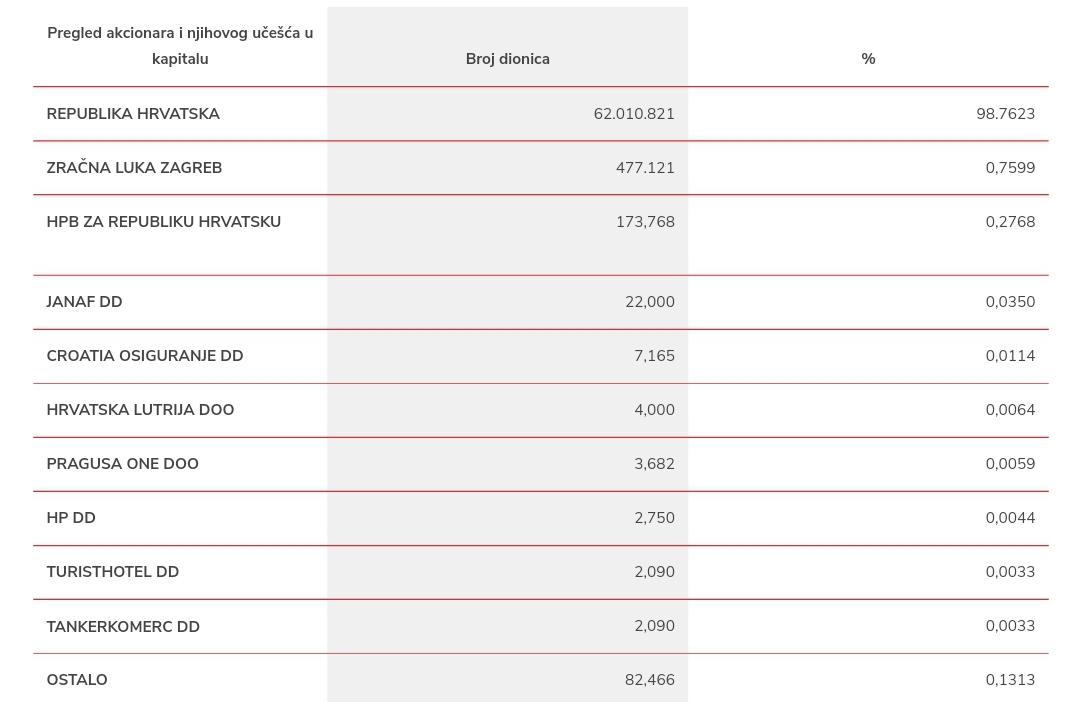
Task: Select the 98.7623 percentage value
Action: pos(1005,114)
